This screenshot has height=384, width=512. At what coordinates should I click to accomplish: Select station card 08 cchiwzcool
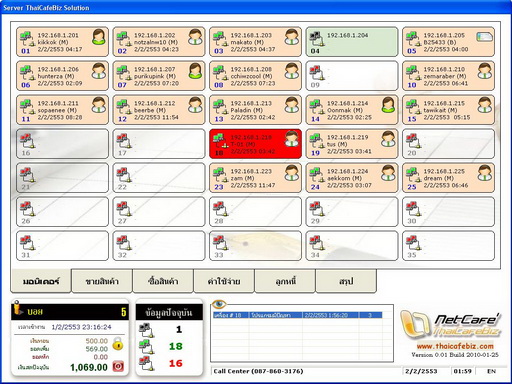point(255,76)
